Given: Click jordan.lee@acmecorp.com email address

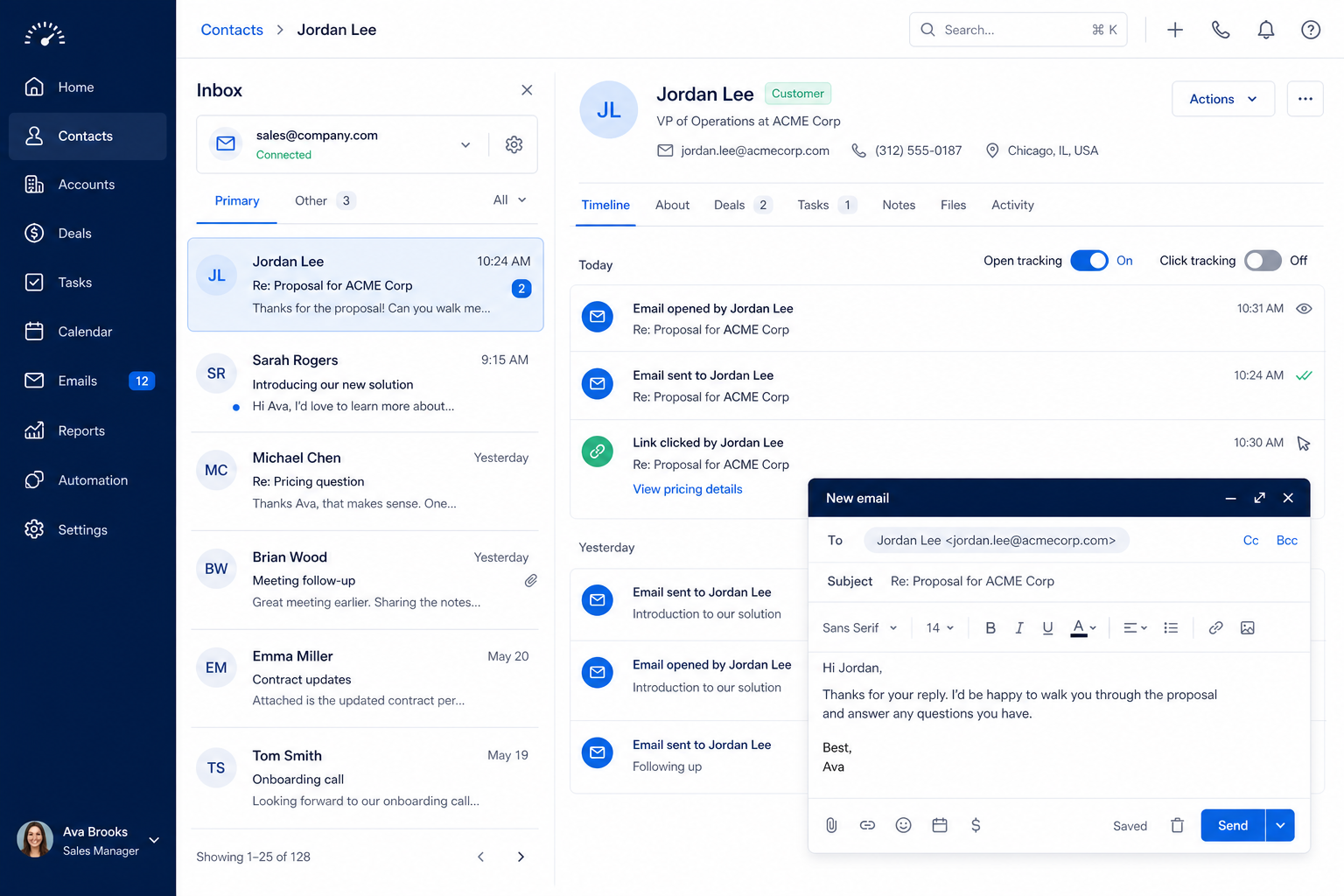Looking at the screenshot, I should 755,150.
